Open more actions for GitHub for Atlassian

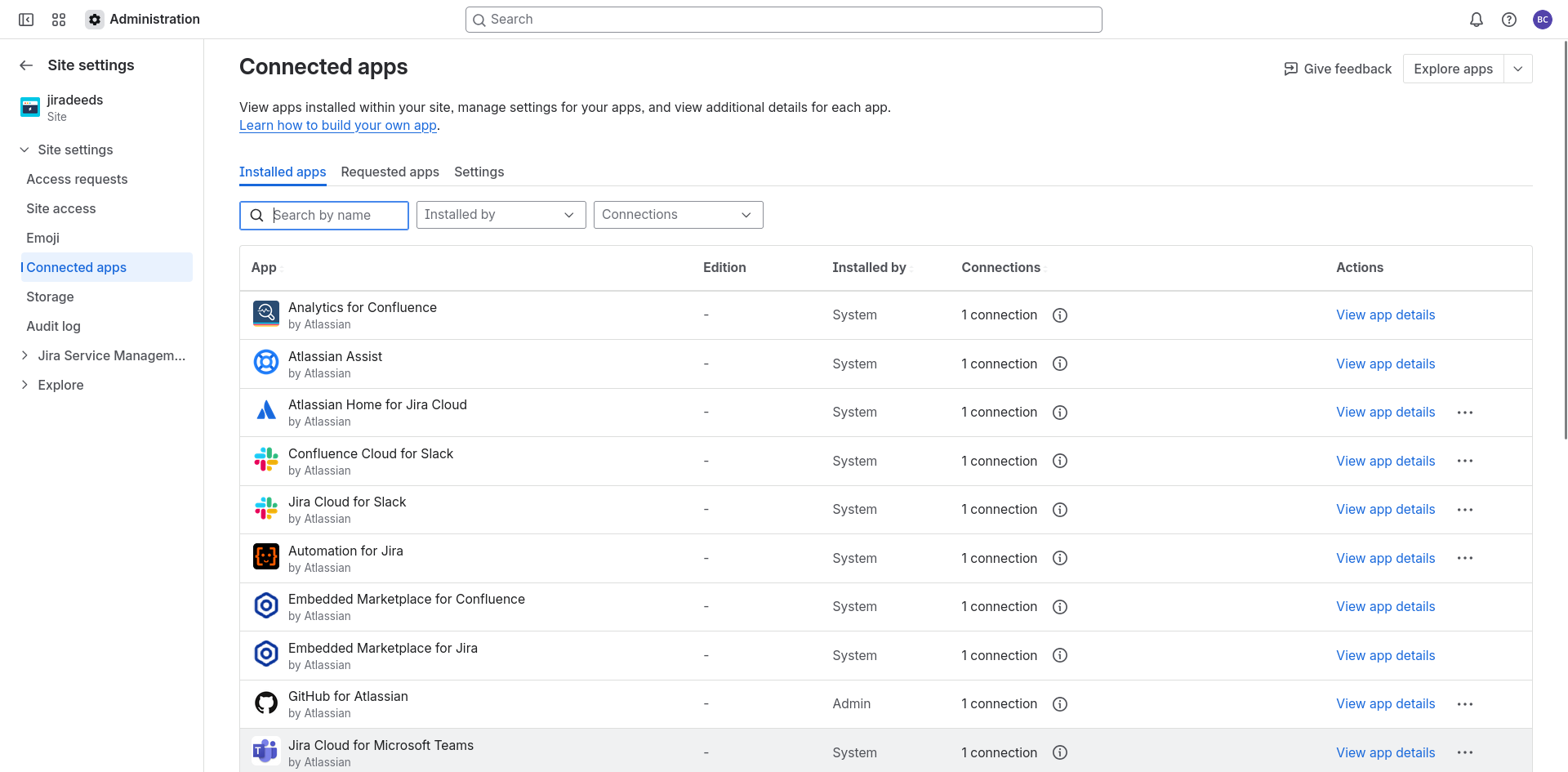1464,704
